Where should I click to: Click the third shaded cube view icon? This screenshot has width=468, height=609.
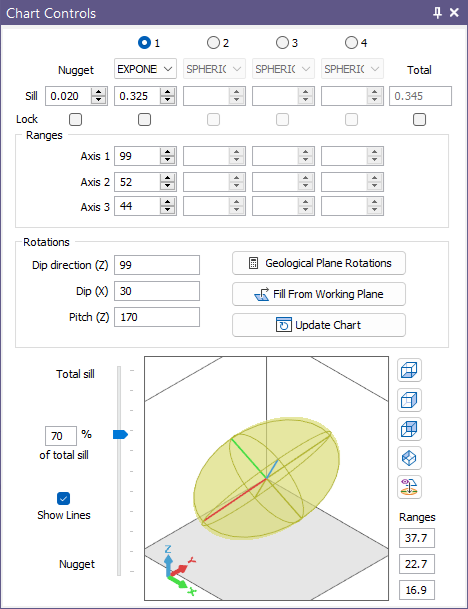click(409, 429)
